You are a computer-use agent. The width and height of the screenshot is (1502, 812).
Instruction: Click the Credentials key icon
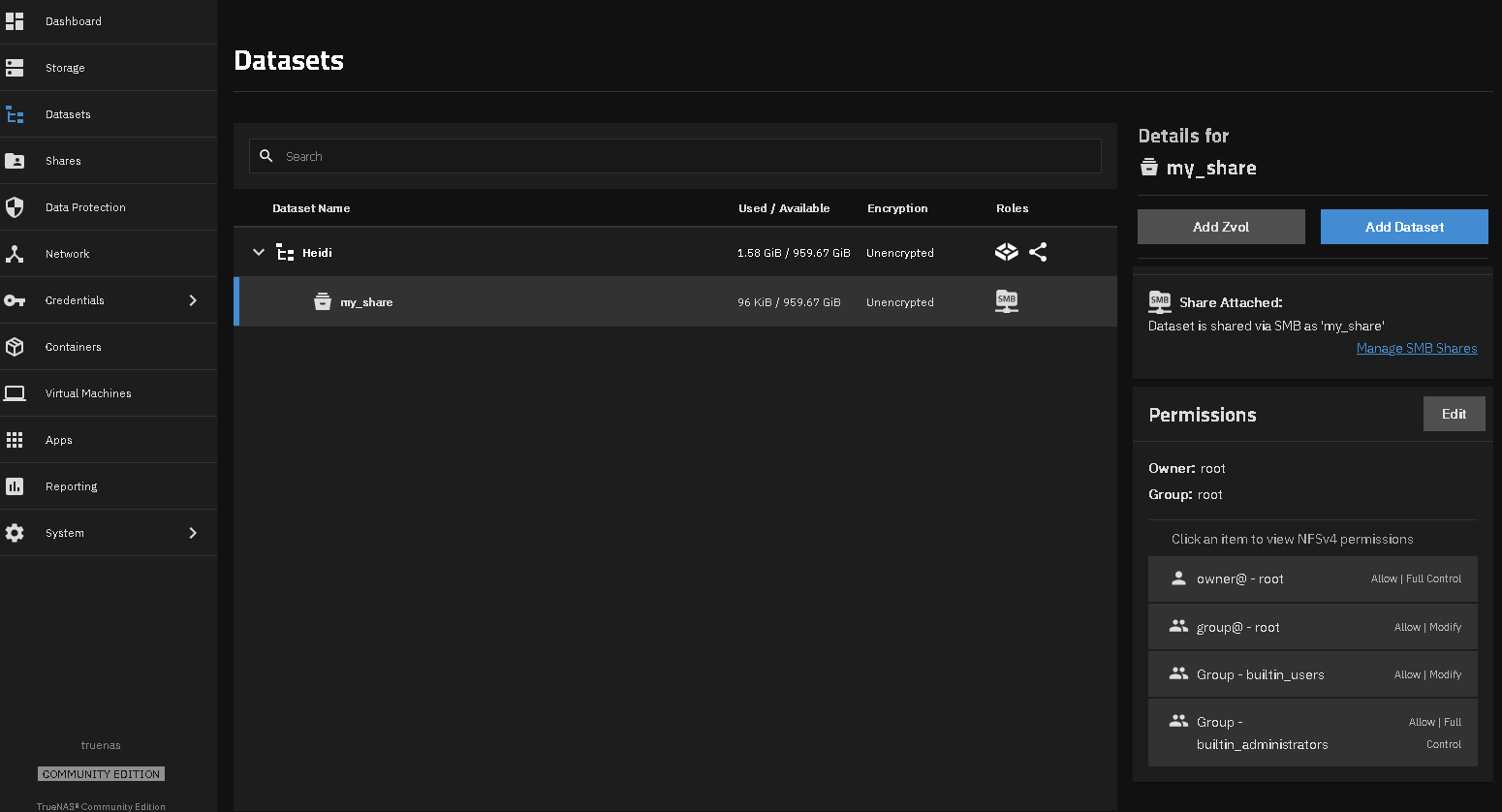15,300
